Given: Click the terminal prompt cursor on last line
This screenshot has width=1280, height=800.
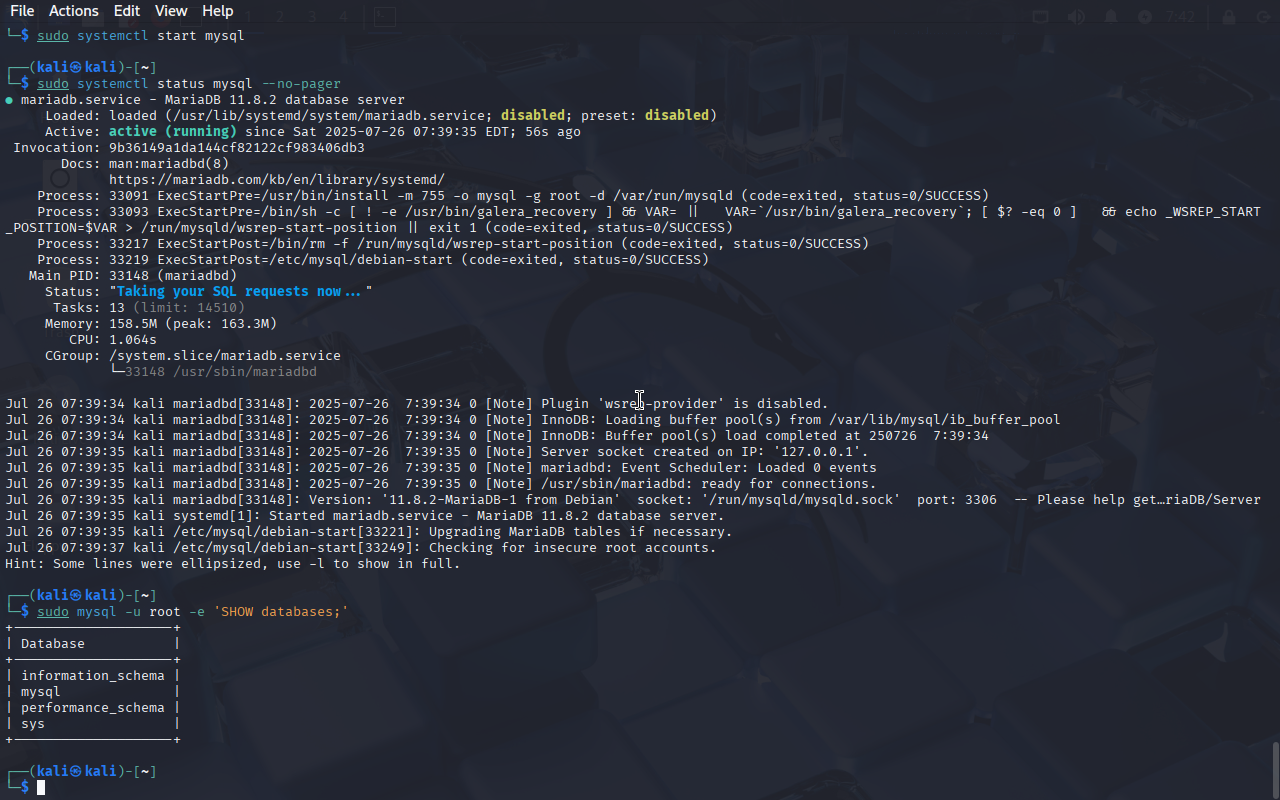Looking at the screenshot, I should click(x=41, y=788).
